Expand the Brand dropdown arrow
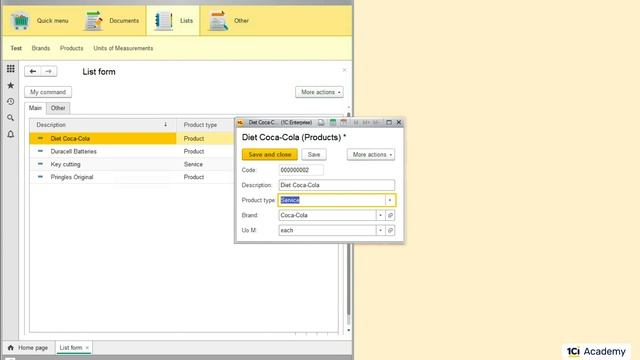This screenshot has height=360, width=640. [x=380, y=215]
